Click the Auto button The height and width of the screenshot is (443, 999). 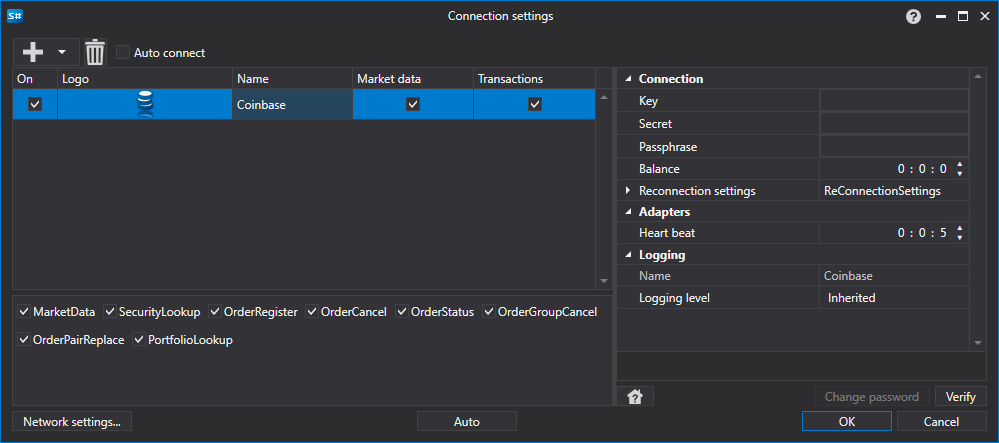pyautogui.click(x=466, y=421)
